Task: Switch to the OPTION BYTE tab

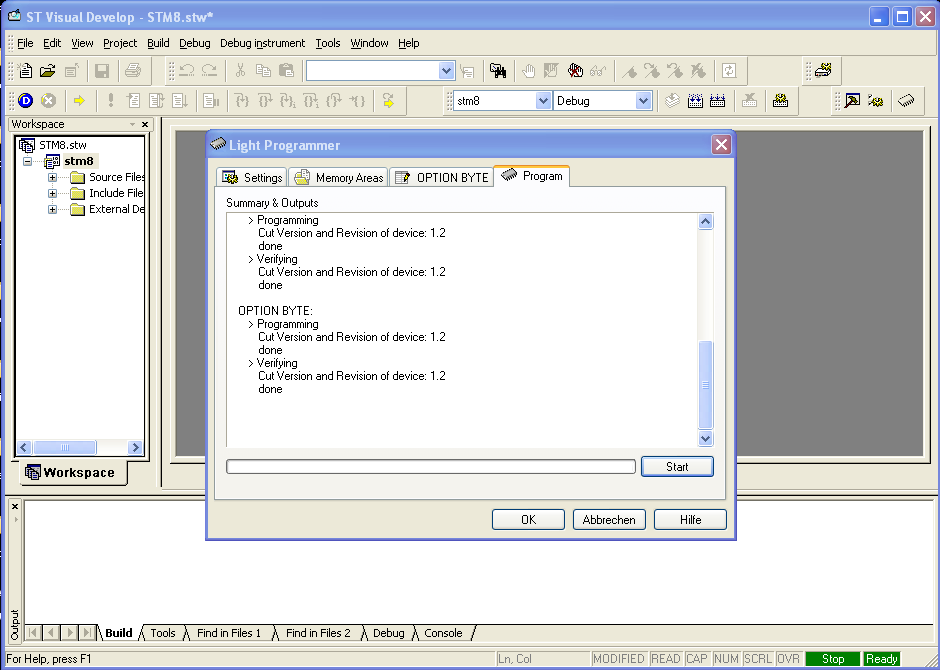Action: 441,177
